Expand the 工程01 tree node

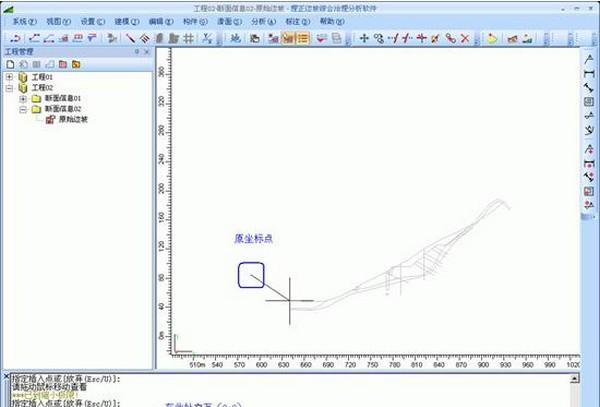coord(9,77)
